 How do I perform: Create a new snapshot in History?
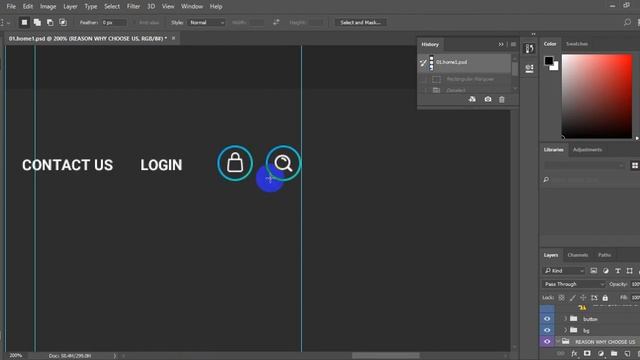pyautogui.click(x=488, y=99)
